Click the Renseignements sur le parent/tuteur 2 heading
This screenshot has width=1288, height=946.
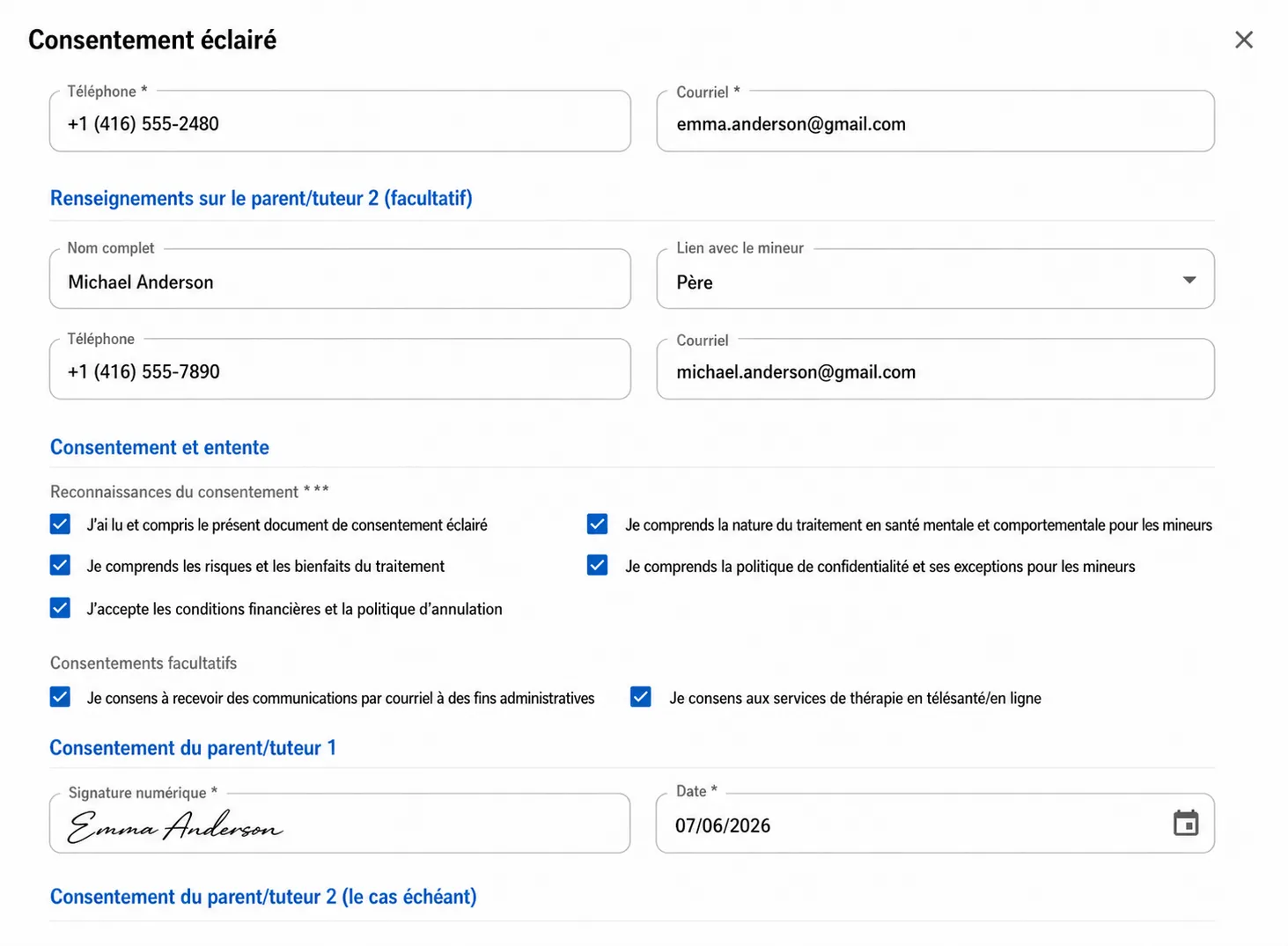click(x=261, y=198)
